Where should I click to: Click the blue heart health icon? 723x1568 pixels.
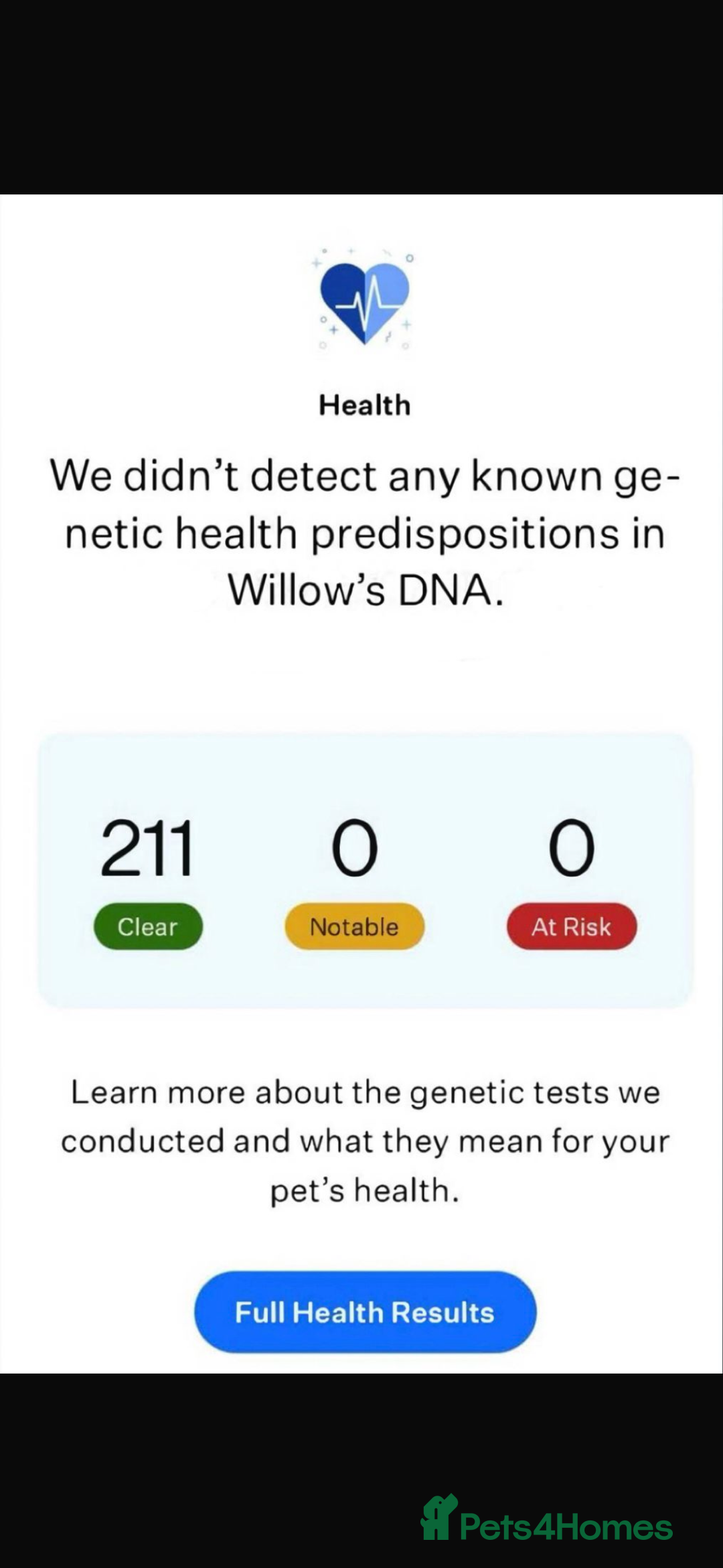click(x=365, y=301)
